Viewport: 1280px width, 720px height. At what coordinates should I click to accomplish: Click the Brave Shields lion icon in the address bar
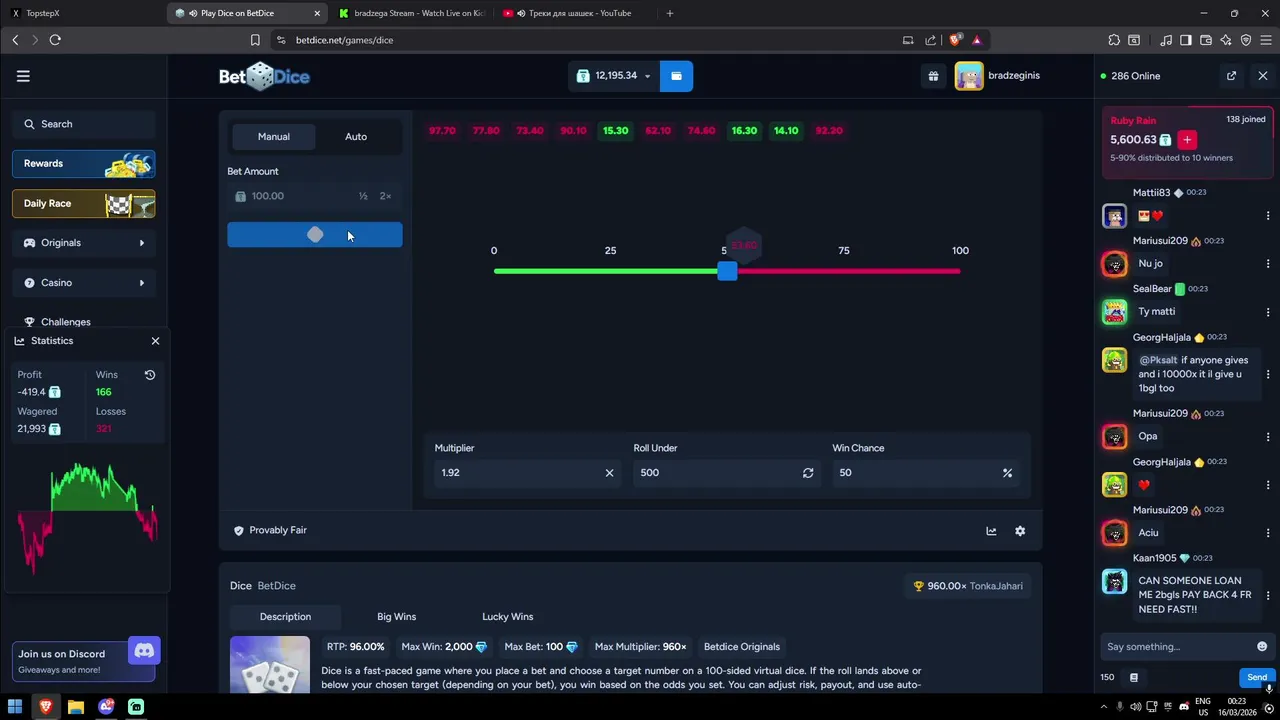955,40
